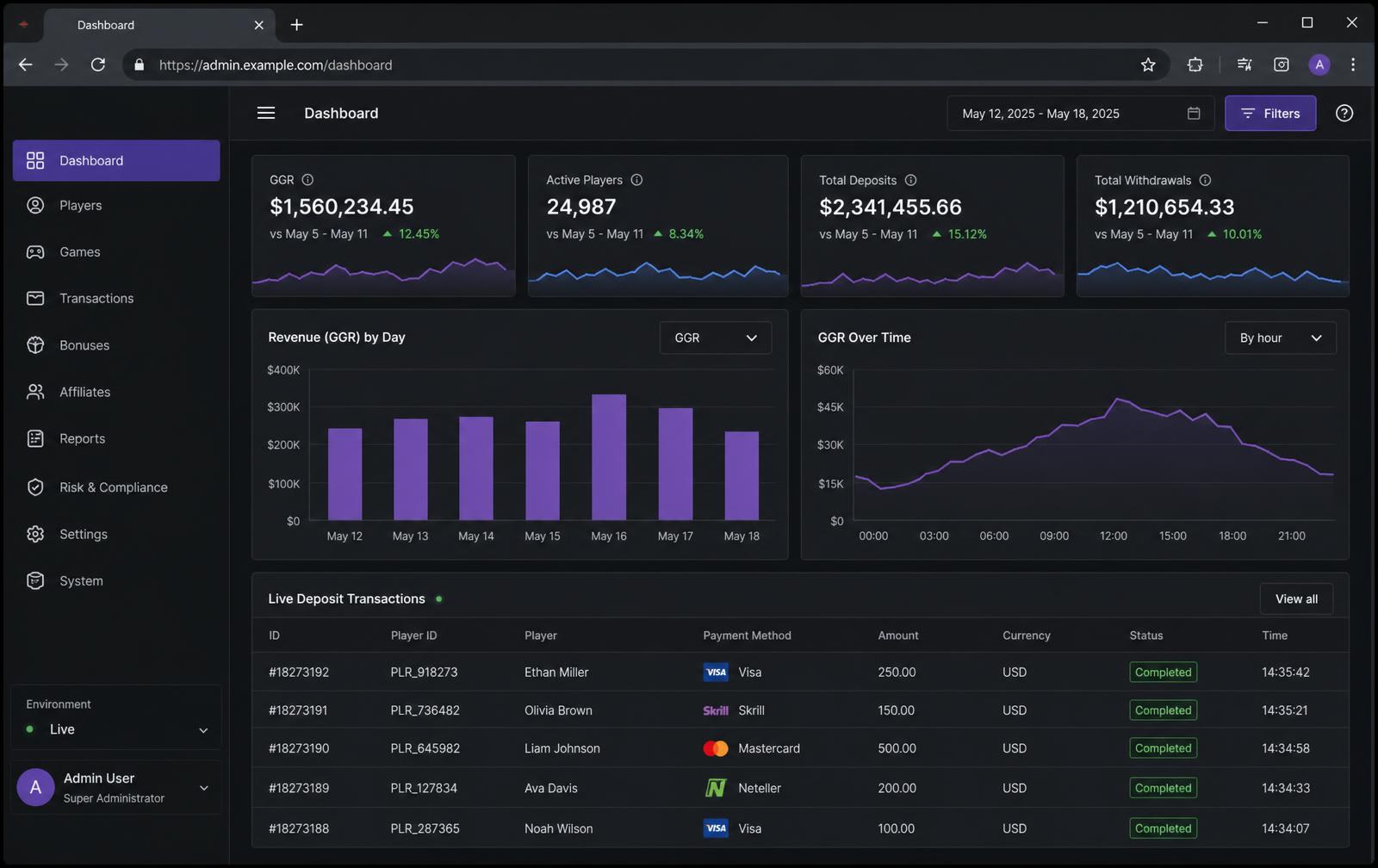Open Transactions in sidebar
This screenshot has width=1378, height=868.
(116, 298)
